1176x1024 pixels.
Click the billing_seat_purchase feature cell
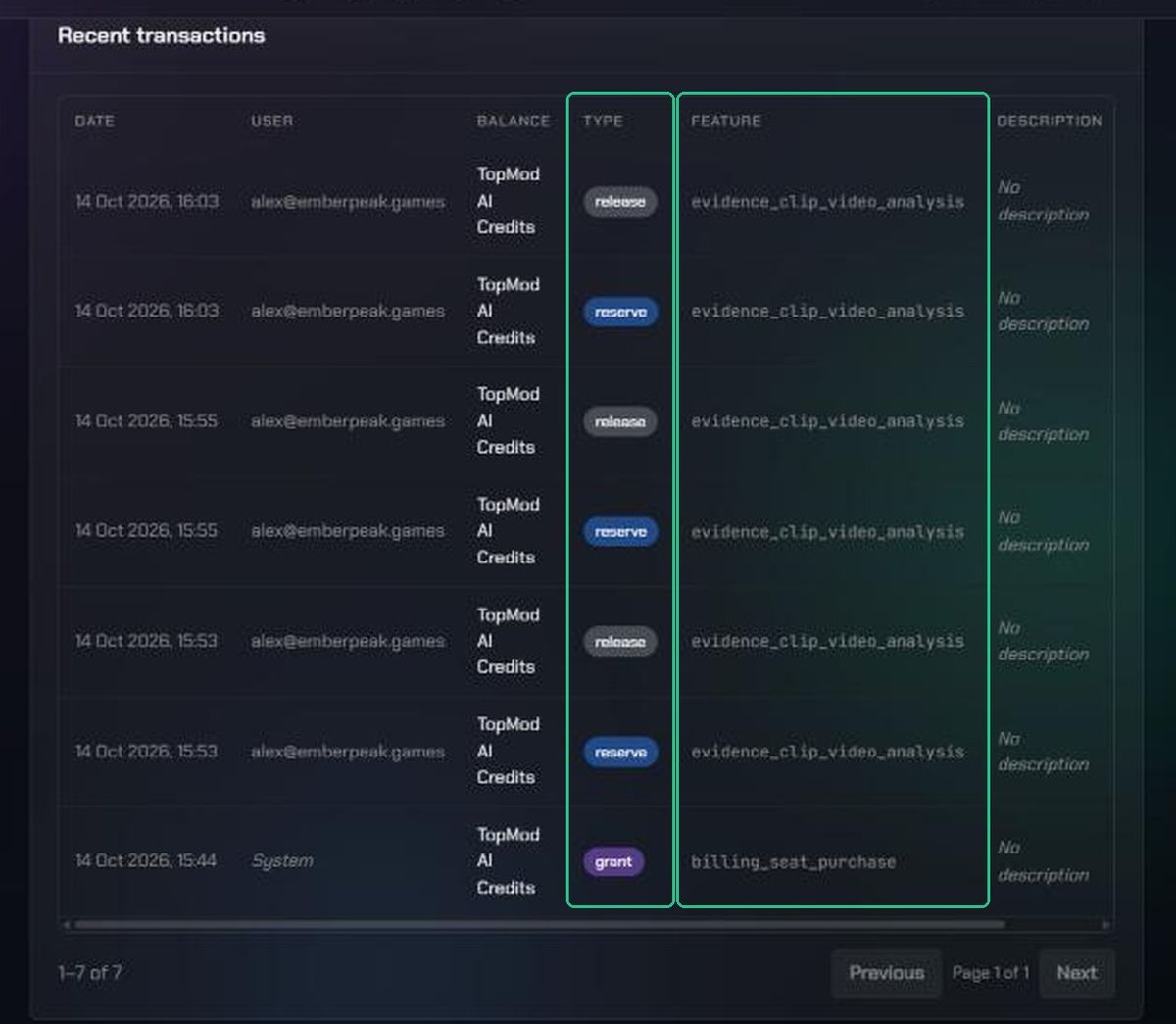coord(793,862)
